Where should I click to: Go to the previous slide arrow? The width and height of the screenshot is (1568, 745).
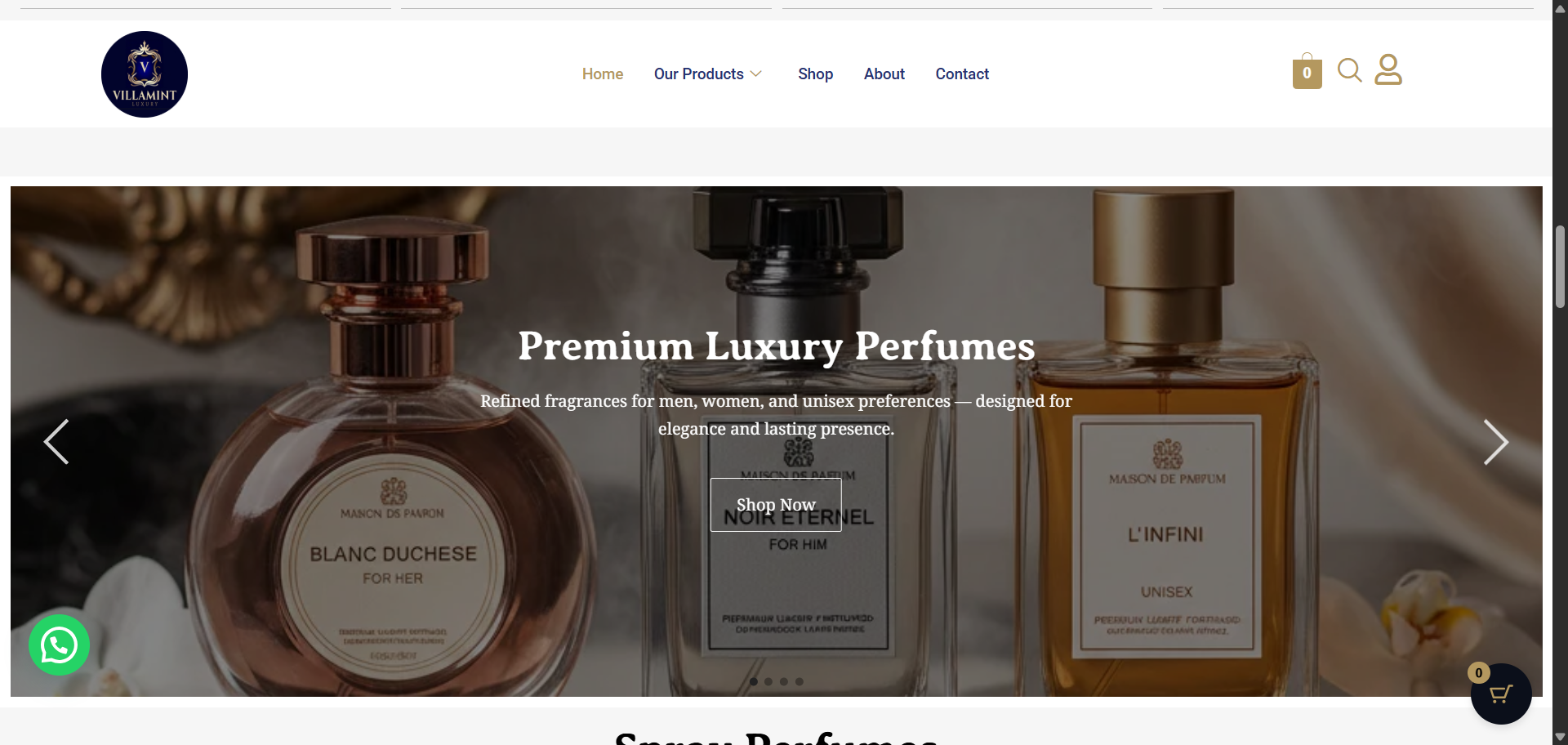(56, 442)
